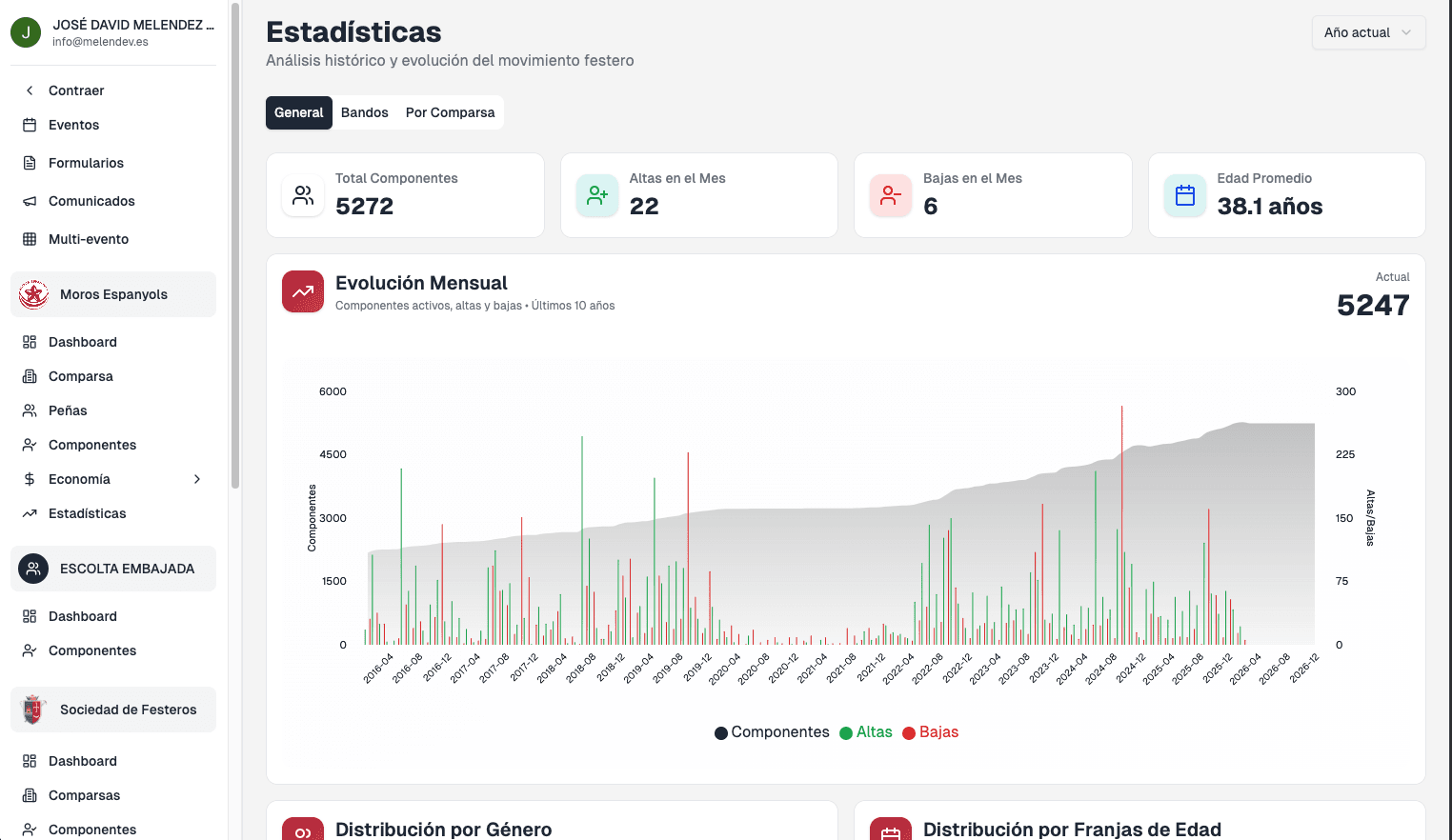Toggle Bajas series in chart legend
This screenshot has height=840, width=1452.
930,732
